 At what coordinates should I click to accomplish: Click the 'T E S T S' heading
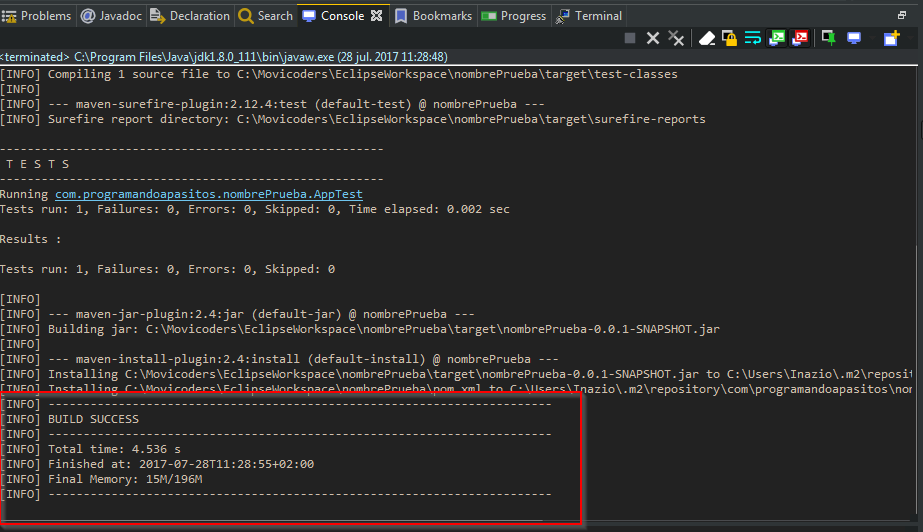(38, 164)
